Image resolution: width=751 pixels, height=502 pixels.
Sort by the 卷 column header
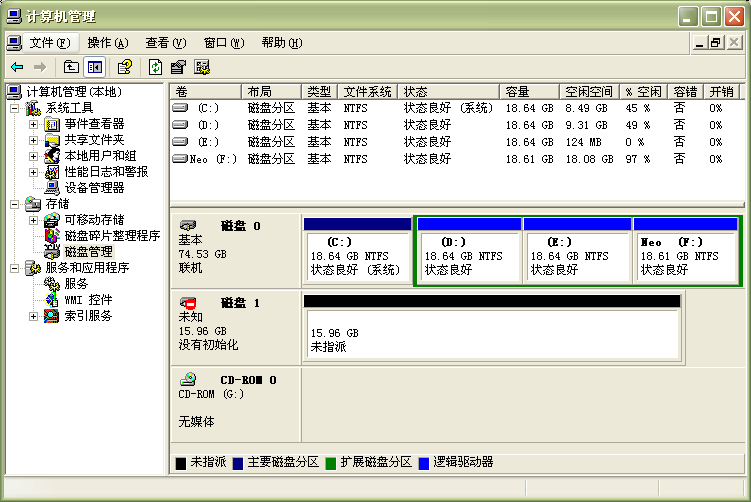coord(205,91)
